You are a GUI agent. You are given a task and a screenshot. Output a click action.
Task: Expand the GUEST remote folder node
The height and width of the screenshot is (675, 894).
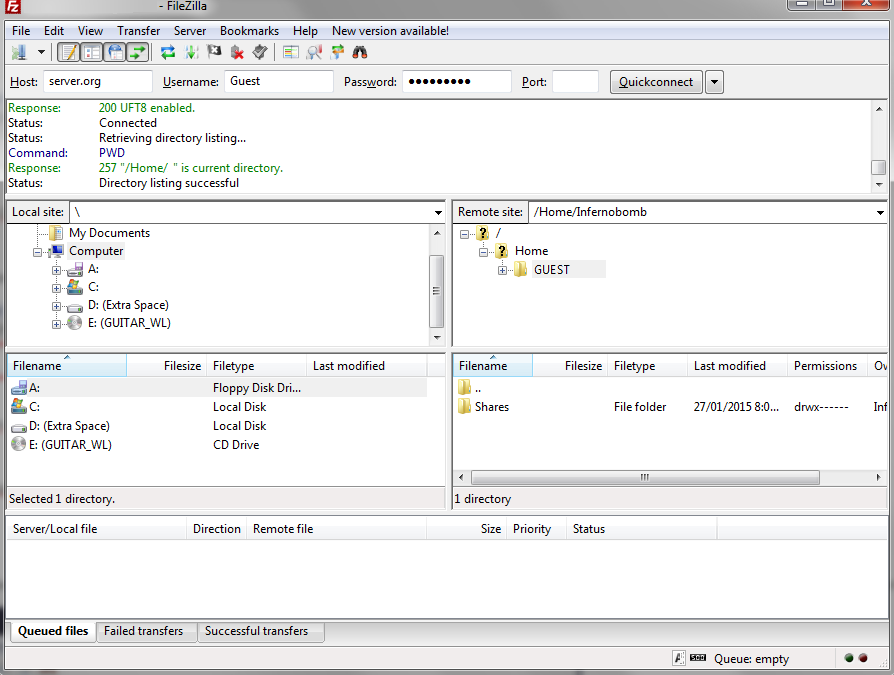[502, 271]
